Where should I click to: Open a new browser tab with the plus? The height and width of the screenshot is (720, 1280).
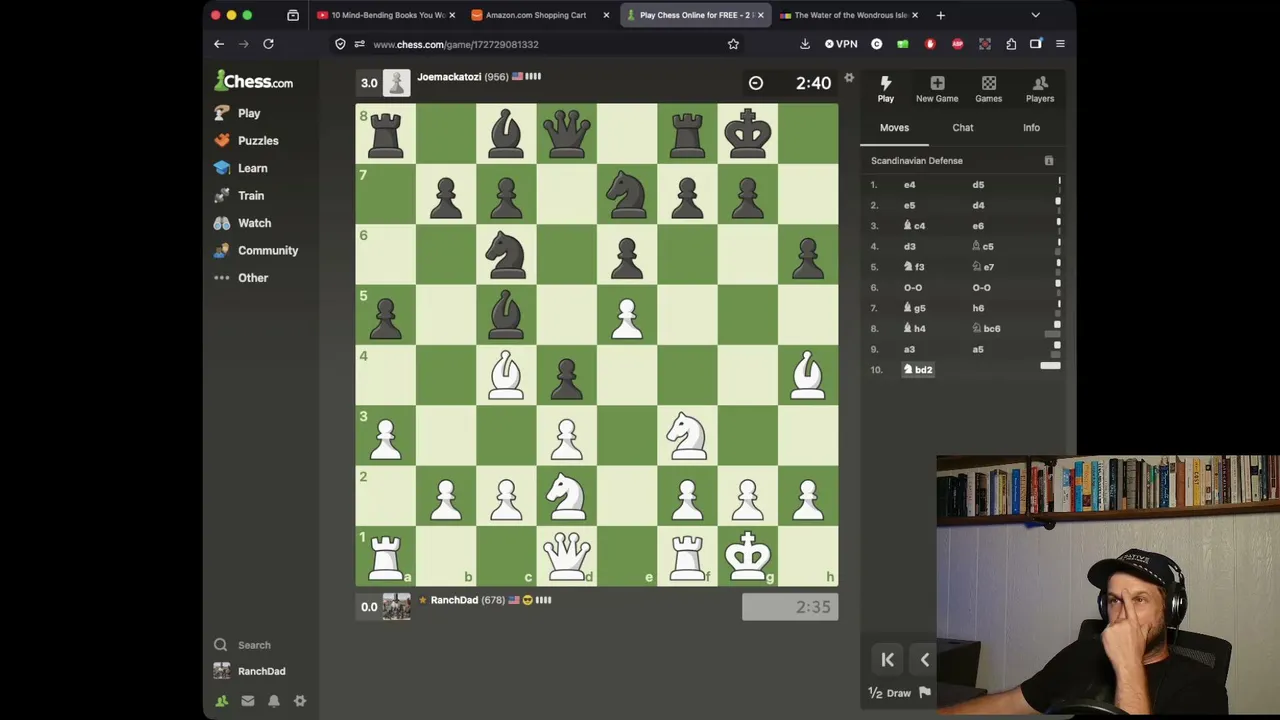coord(940,15)
